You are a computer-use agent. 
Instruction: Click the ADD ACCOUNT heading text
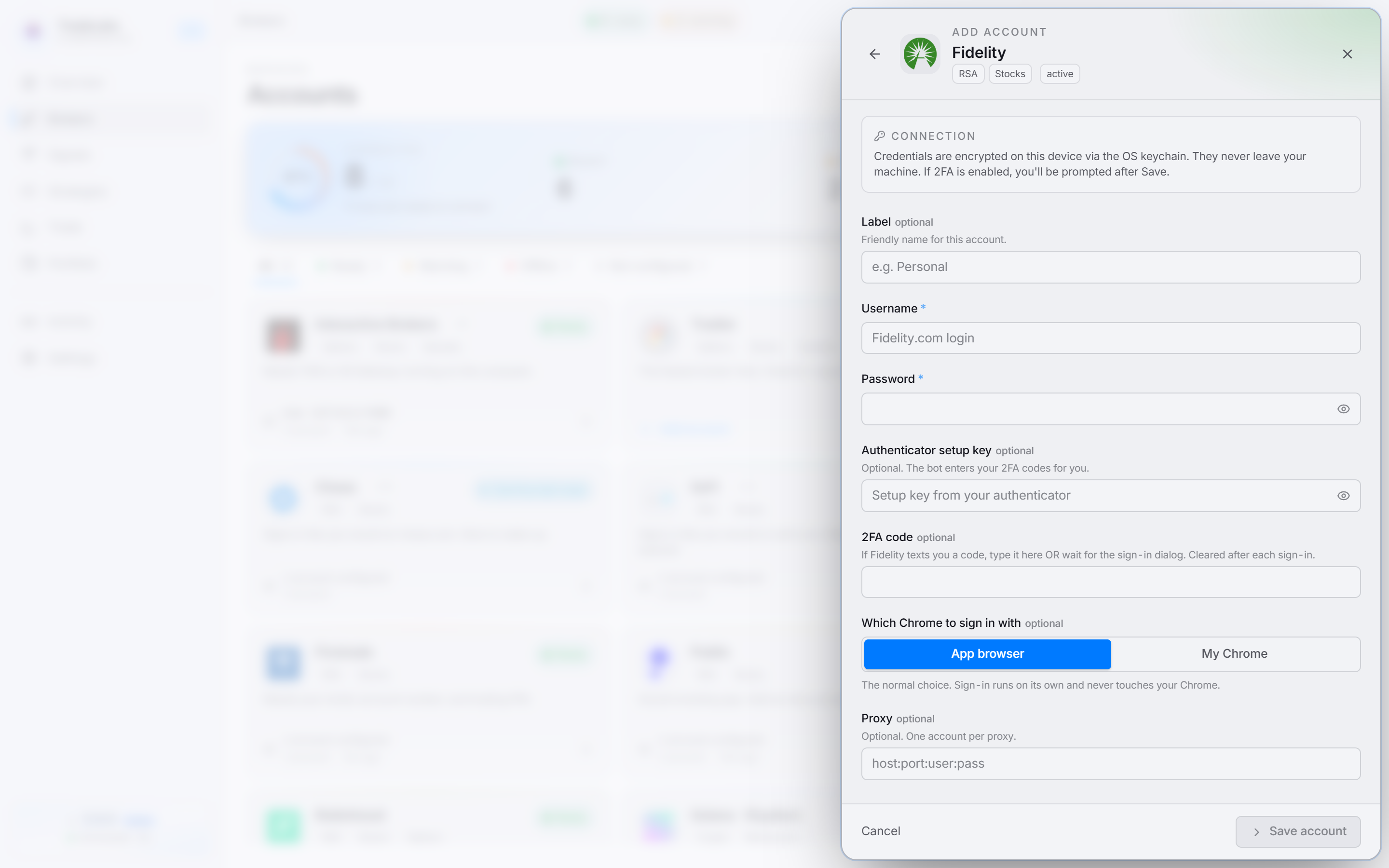999,32
